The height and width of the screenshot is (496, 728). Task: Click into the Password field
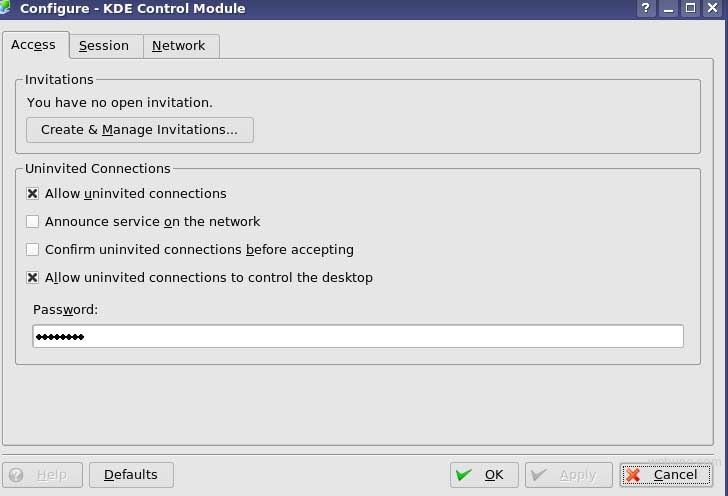(x=358, y=336)
